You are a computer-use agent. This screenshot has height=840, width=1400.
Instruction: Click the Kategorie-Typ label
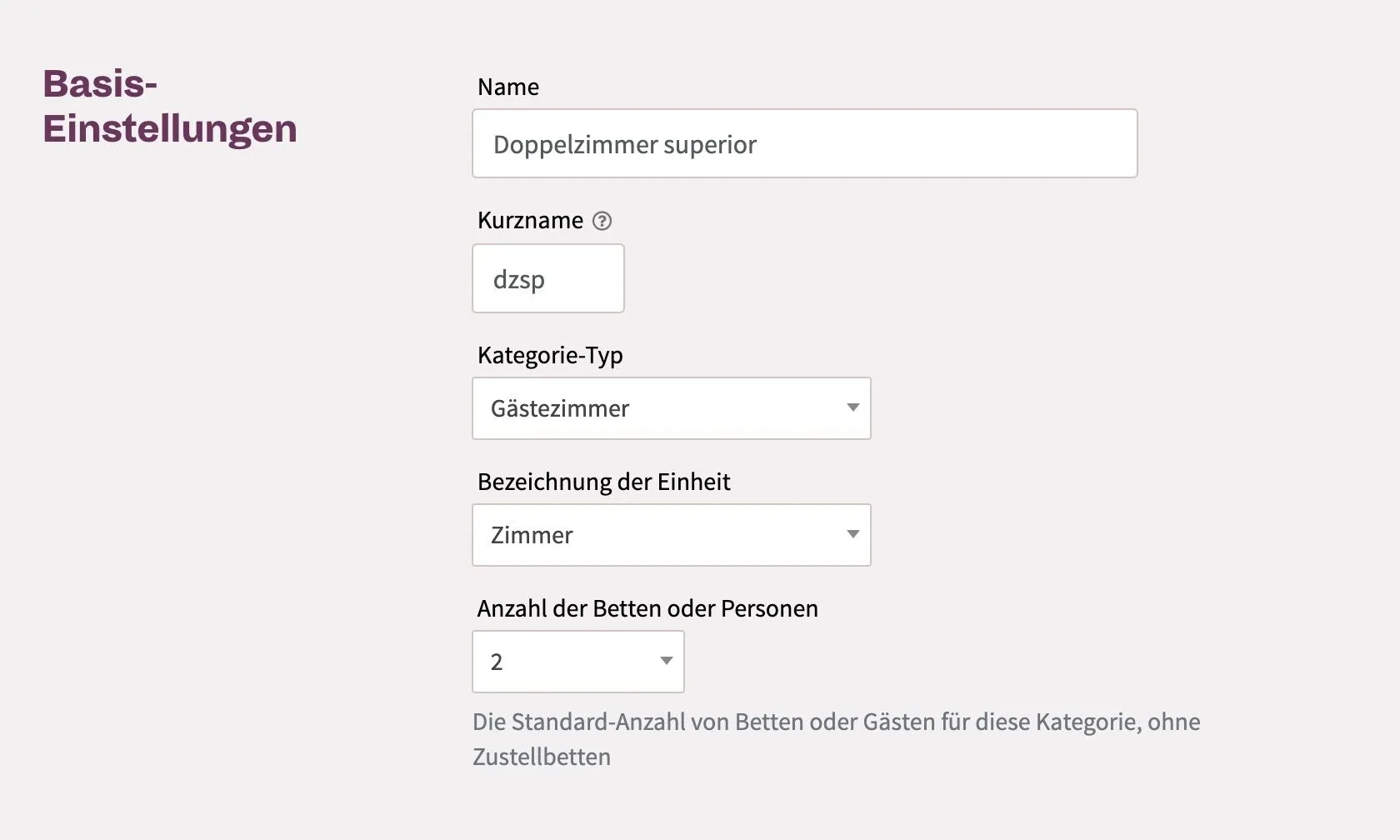click(550, 355)
